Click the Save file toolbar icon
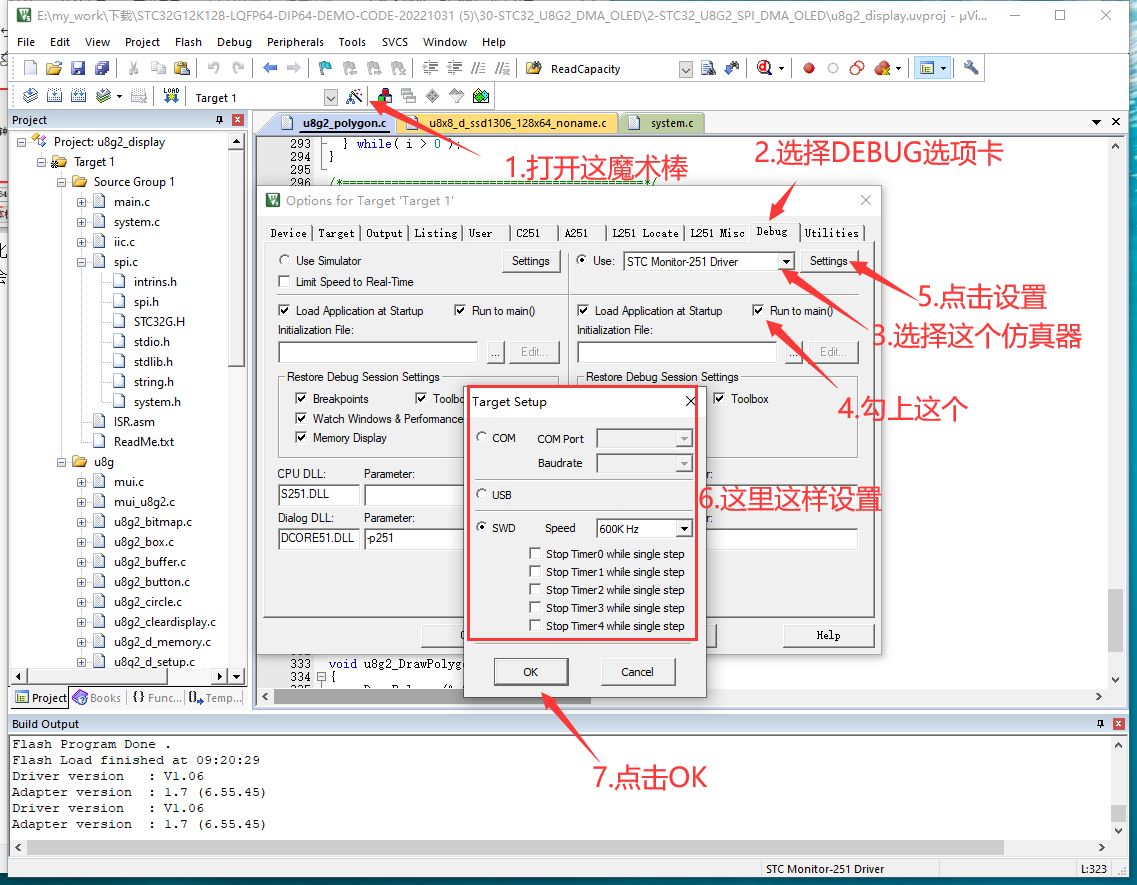This screenshot has width=1137, height=885. click(x=78, y=68)
